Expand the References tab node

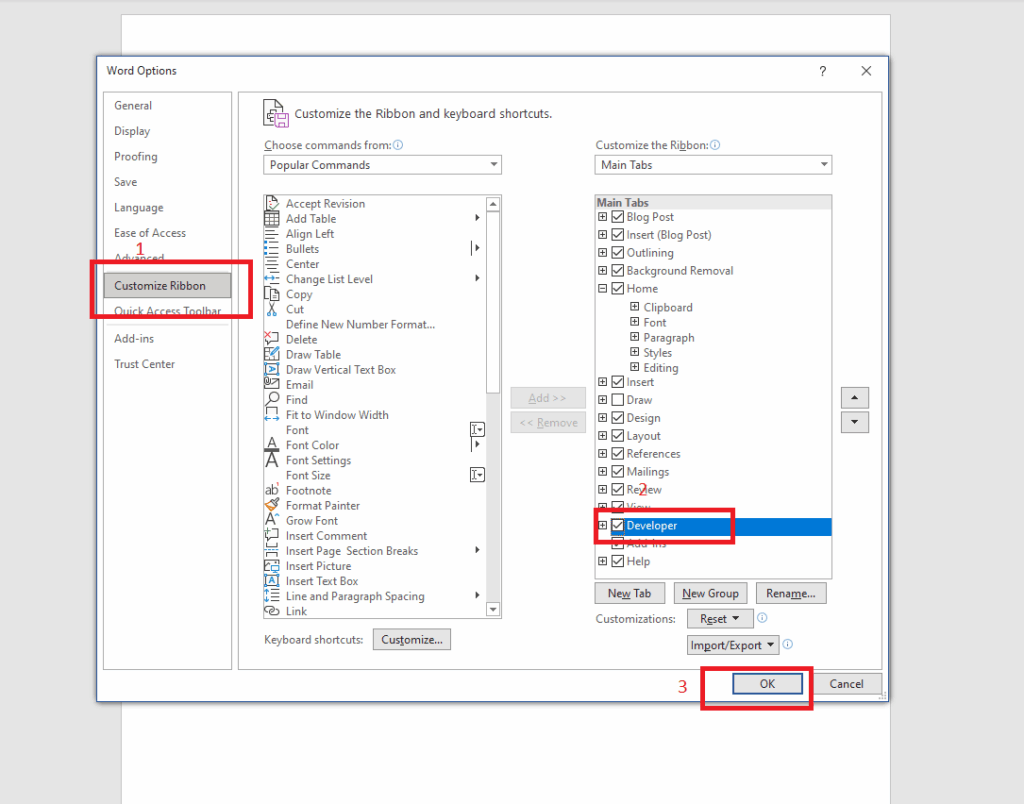(602, 453)
